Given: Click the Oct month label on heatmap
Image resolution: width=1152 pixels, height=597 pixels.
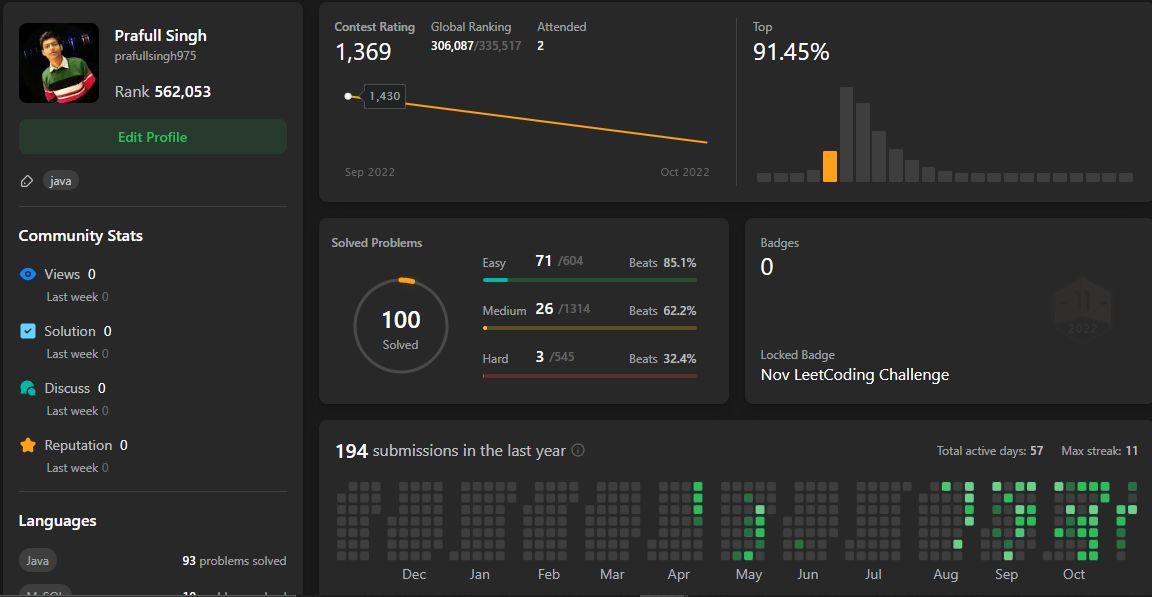Looking at the screenshot, I should pos(1073,574).
